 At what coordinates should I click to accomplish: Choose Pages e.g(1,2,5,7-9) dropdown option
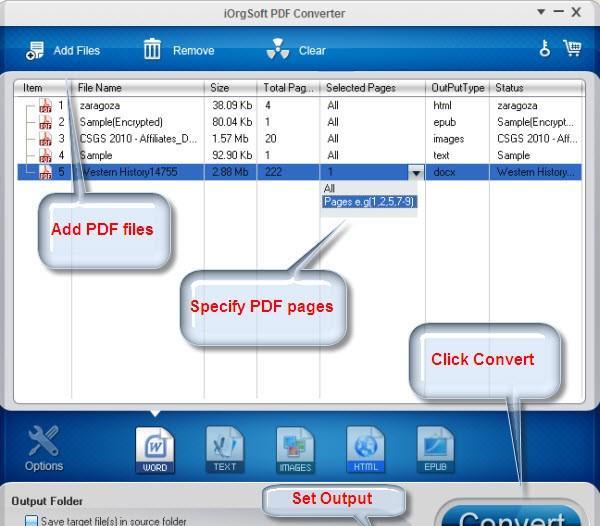coord(369,202)
